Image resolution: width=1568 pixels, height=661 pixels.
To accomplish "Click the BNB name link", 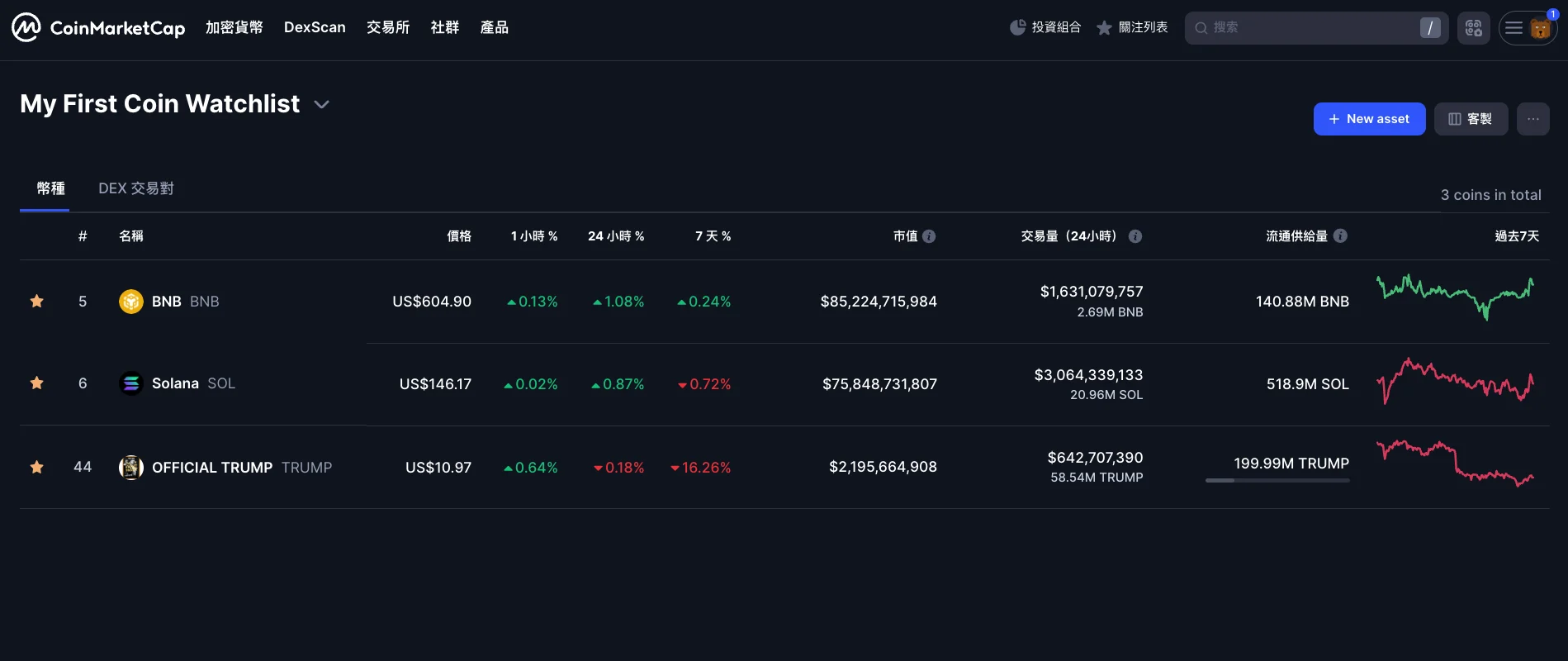I will [x=167, y=302].
